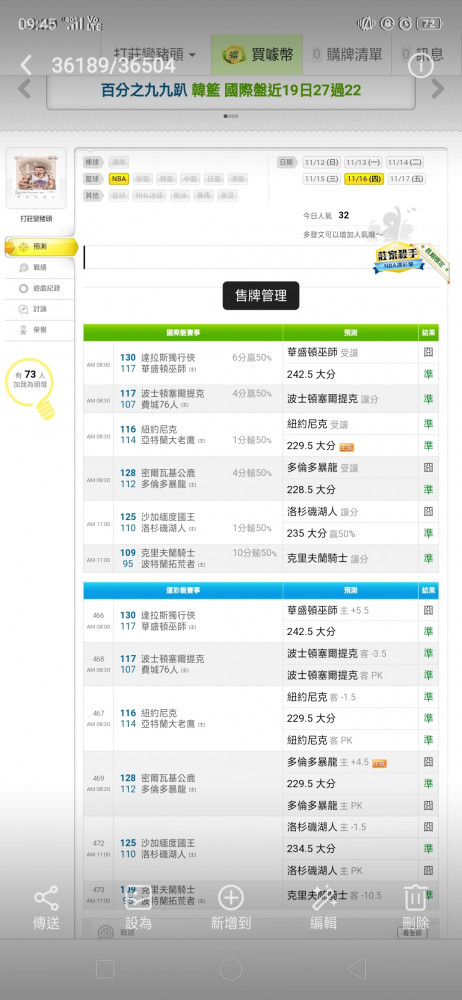
Task: Click the lightbulb 73人 followers badge
Action: 31,389
